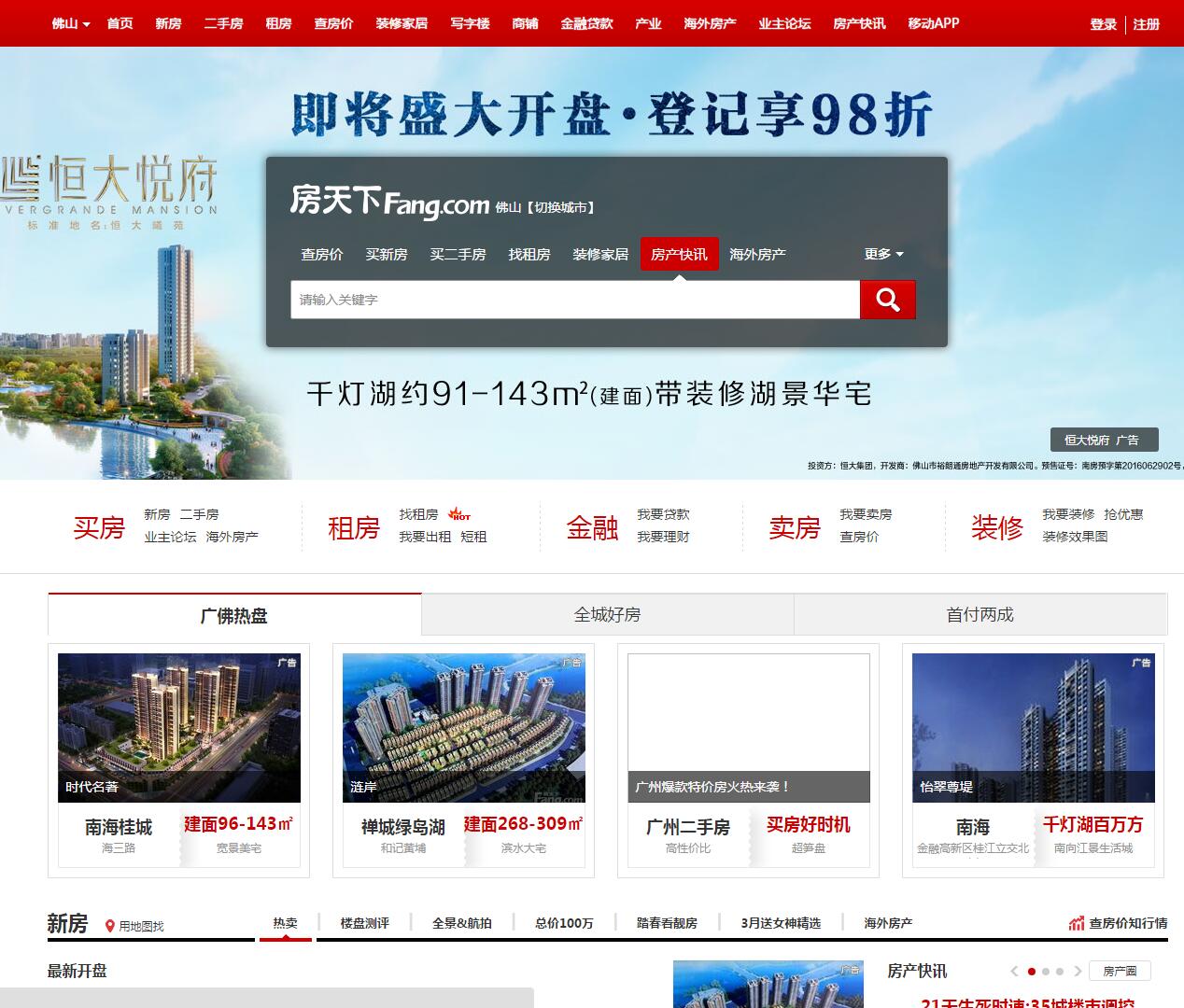Select the 装修家居 search tab
This screenshot has width=1184, height=1008.
pyautogui.click(x=600, y=254)
